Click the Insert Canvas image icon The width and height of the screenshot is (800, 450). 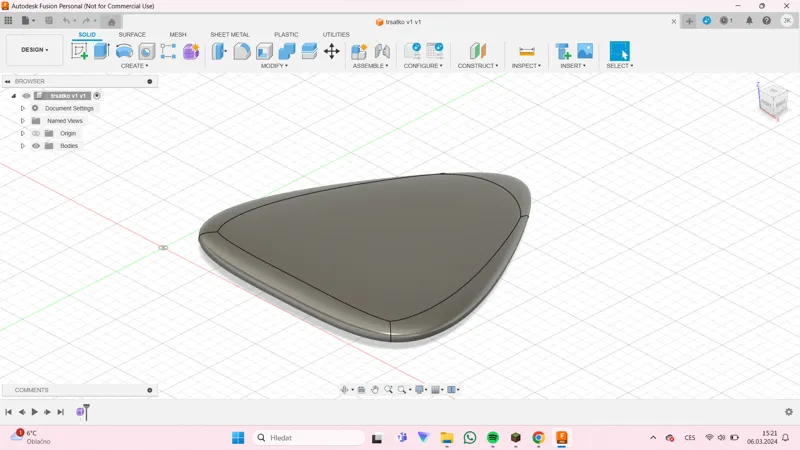(585, 51)
